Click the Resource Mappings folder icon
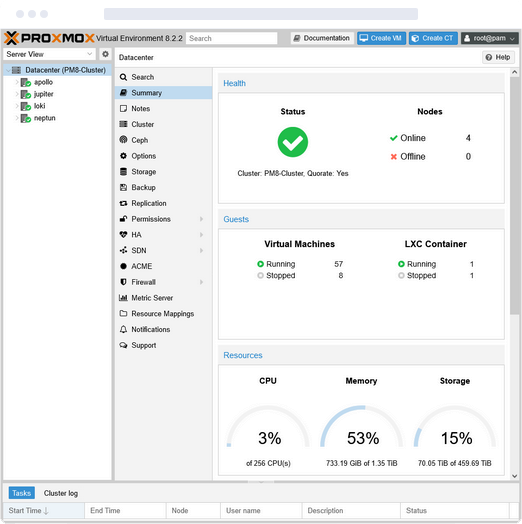 (123, 313)
